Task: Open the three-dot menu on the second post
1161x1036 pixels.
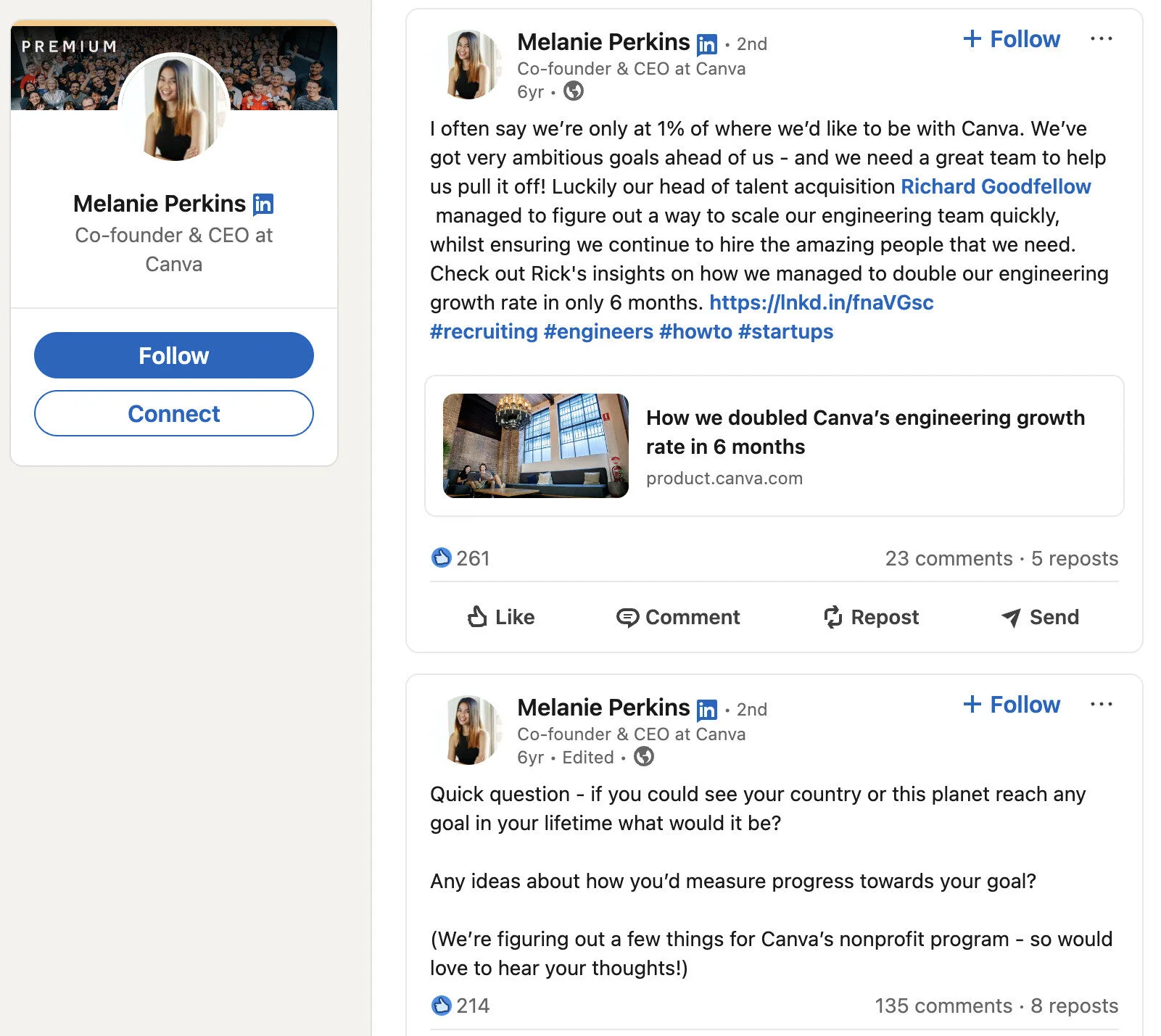Action: (x=1102, y=703)
